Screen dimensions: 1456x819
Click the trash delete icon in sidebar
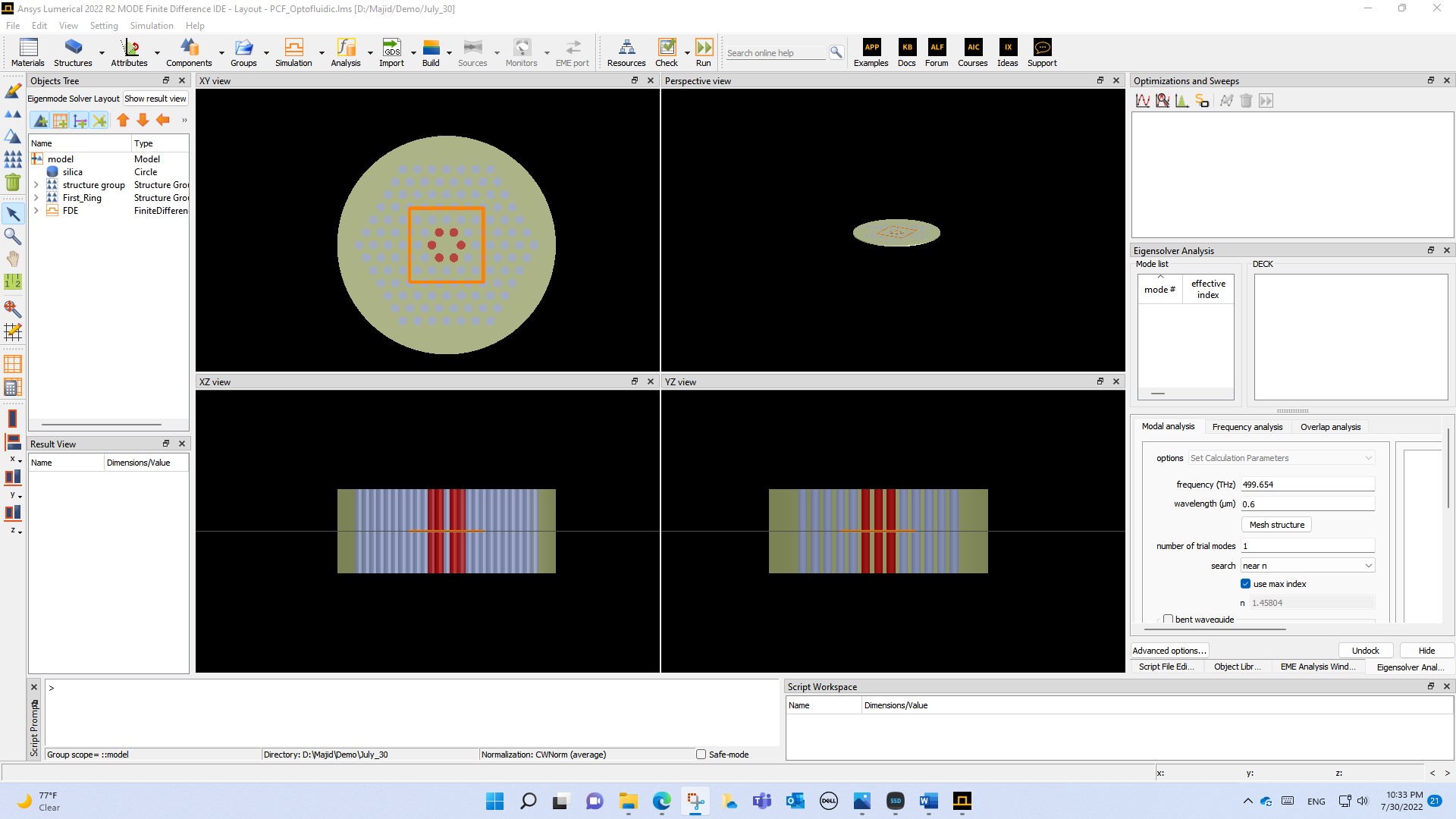(x=13, y=182)
